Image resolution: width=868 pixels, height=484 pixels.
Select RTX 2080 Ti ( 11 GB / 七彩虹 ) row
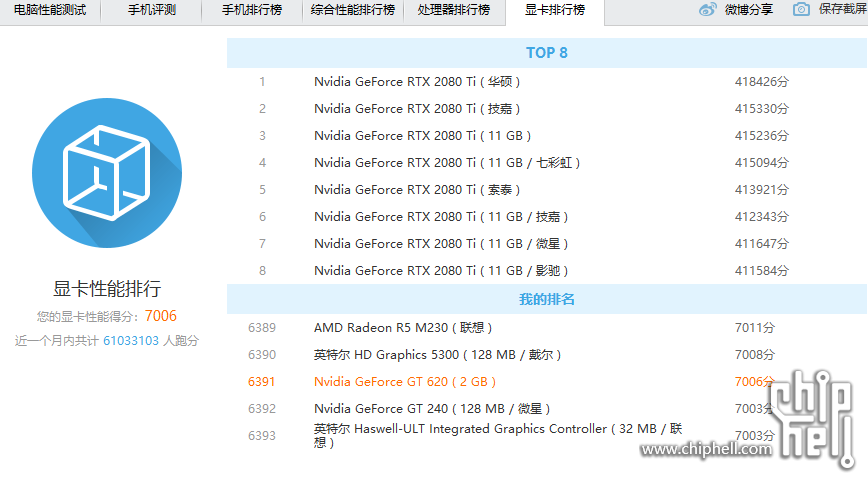coord(547,163)
